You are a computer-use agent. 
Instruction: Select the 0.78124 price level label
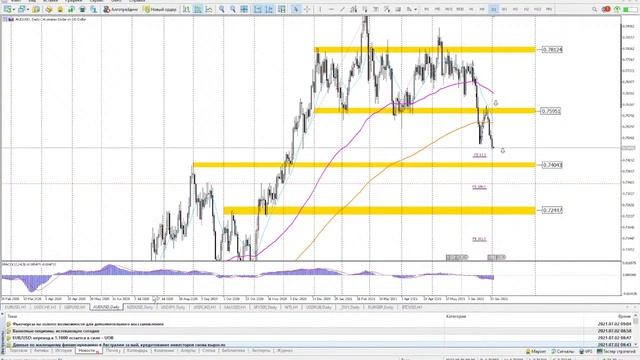coord(551,49)
